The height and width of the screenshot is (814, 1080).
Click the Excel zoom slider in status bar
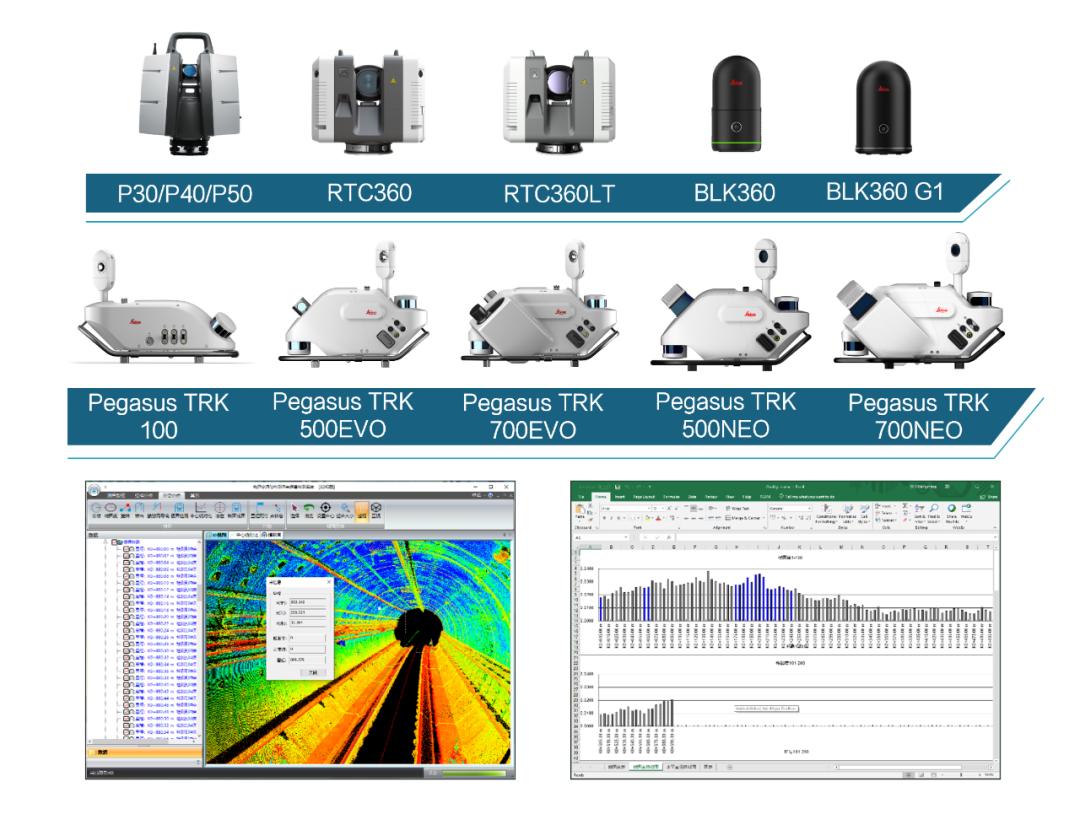pos(961,775)
